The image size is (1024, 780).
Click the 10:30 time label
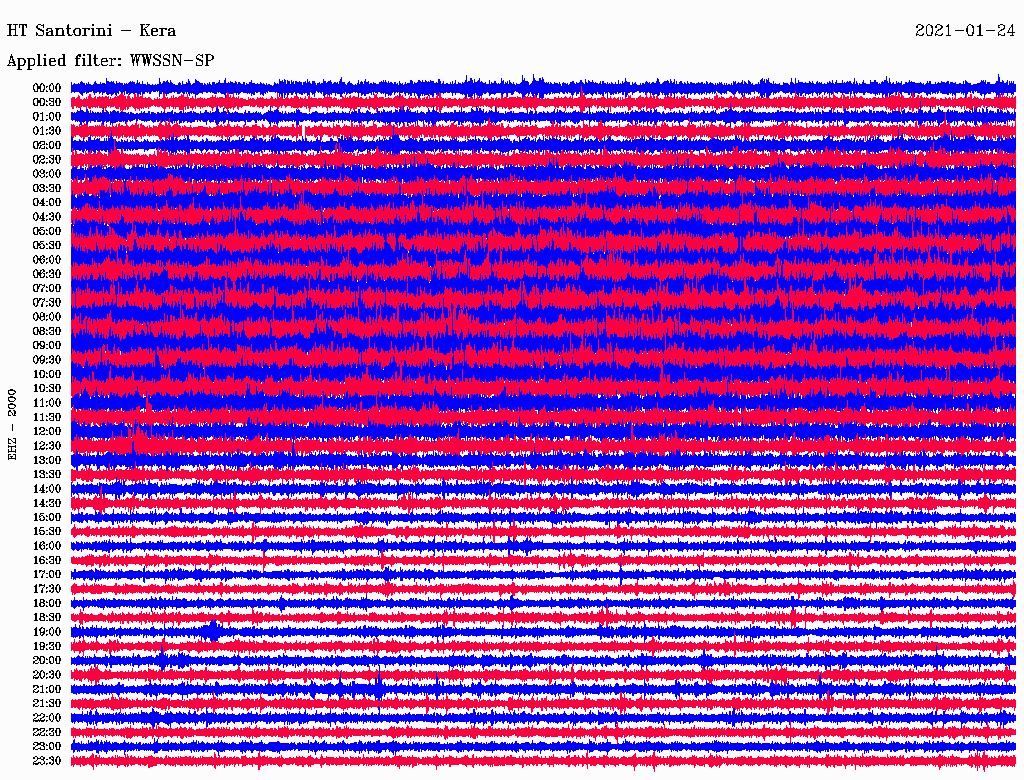pyautogui.click(x=47, y=389)
